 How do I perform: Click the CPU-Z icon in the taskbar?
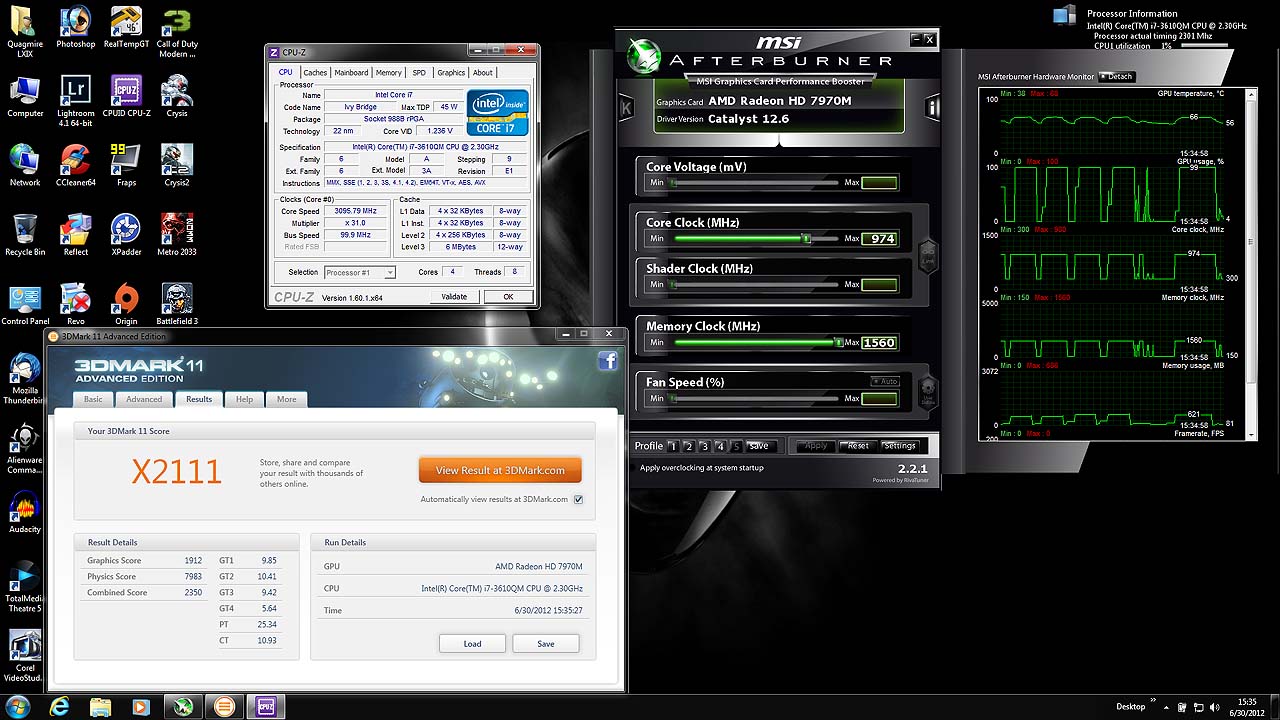pyautogui.click(x=265, y=707)
